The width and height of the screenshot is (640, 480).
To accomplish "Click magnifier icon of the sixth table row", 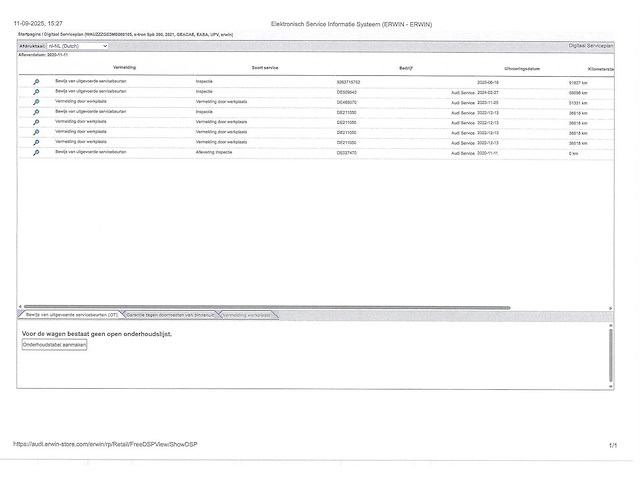I will (36, 132).
